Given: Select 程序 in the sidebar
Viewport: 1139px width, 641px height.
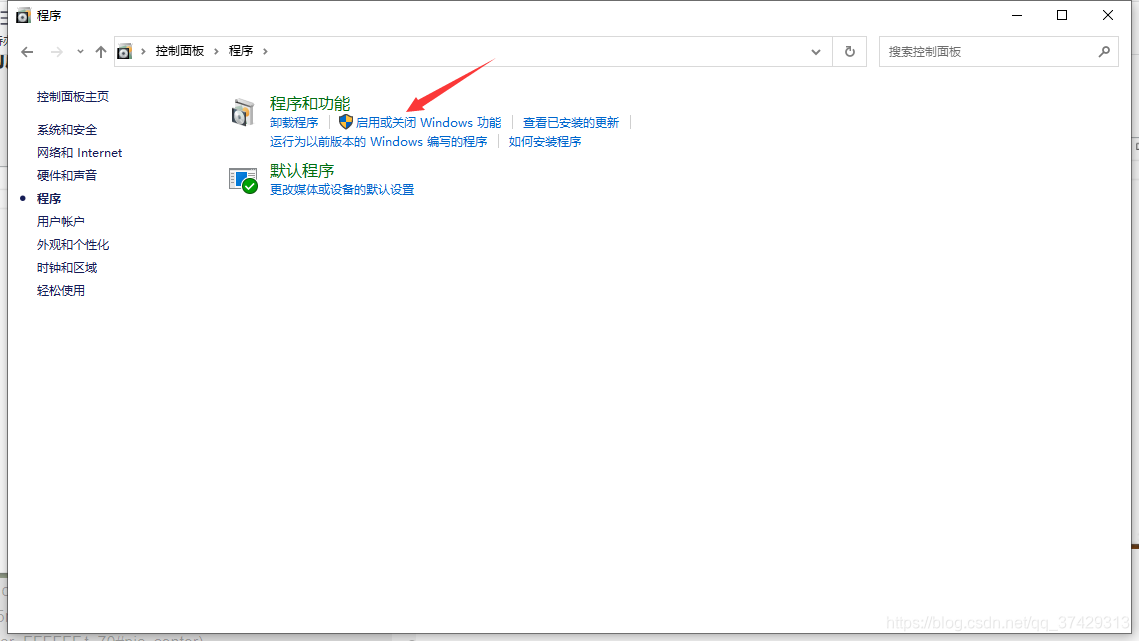Looking at the screenshot, I should pos(49,198).
